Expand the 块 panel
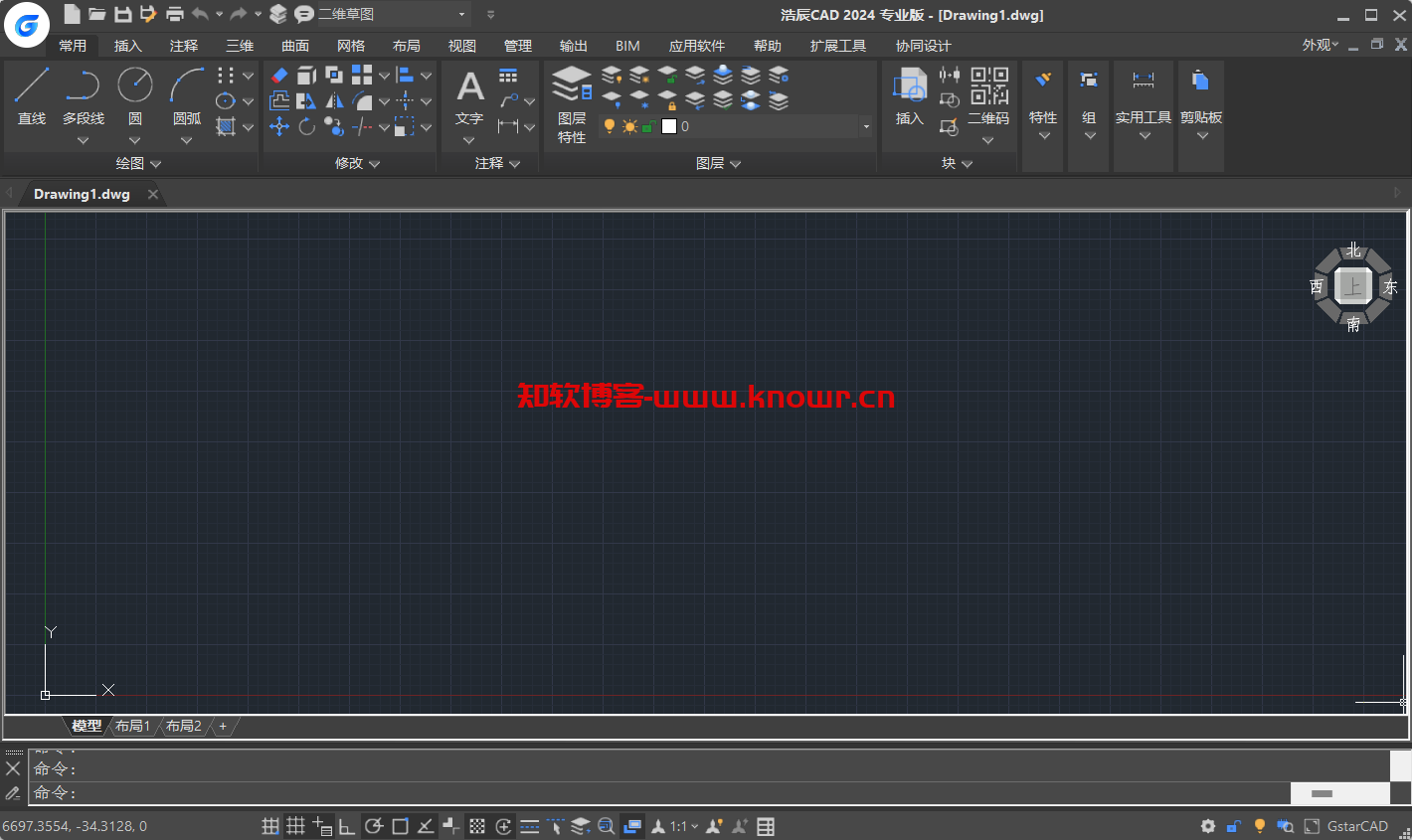The width and height of the screenshot is (1412, 840). [957, 163]
